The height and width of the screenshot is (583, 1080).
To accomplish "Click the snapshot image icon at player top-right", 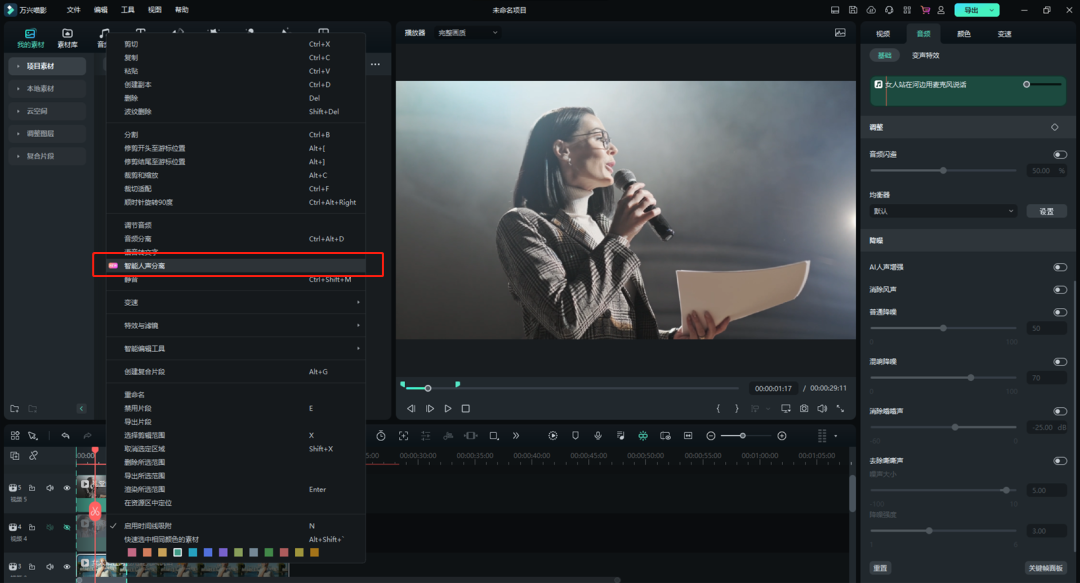I will click(x=840, y=32).
